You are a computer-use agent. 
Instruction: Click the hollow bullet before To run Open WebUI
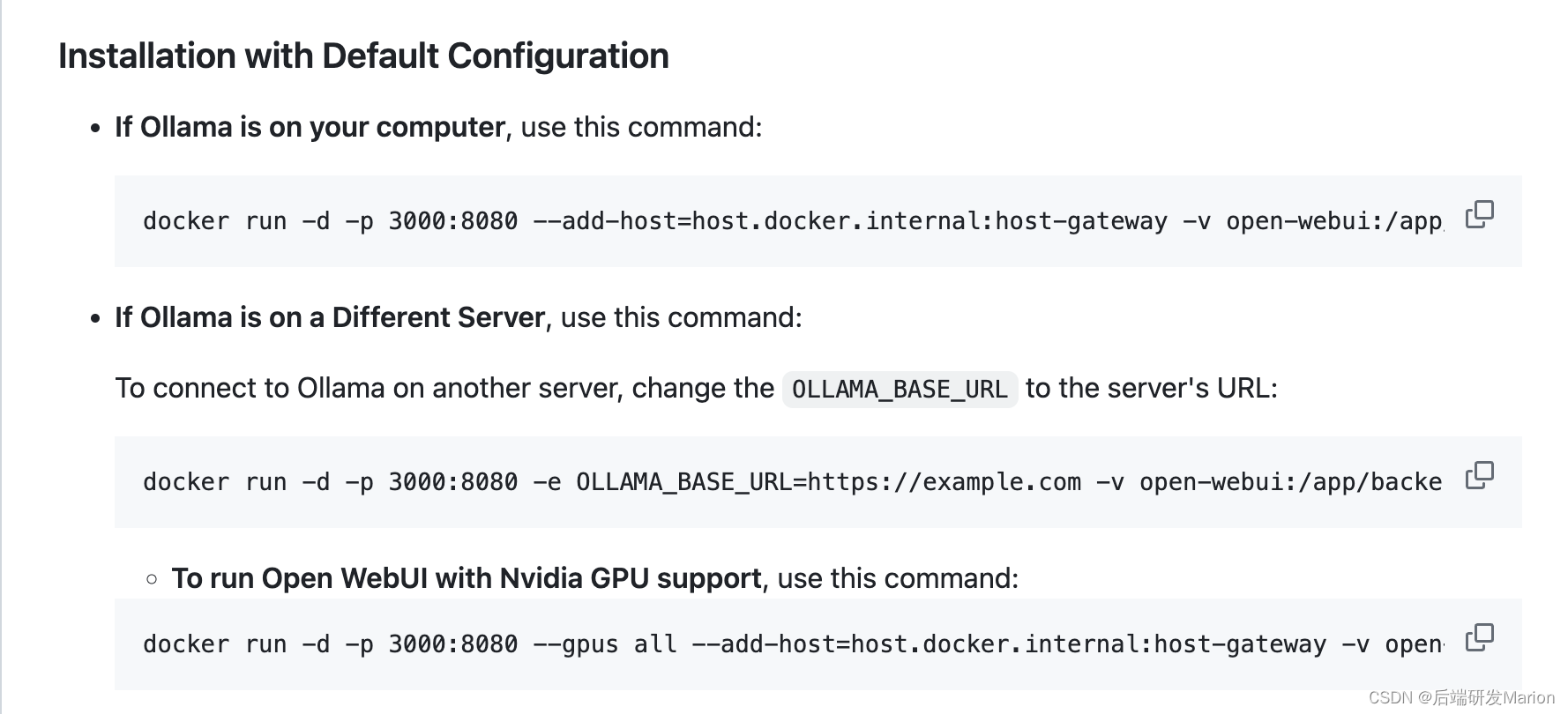[x=152, y=579]
